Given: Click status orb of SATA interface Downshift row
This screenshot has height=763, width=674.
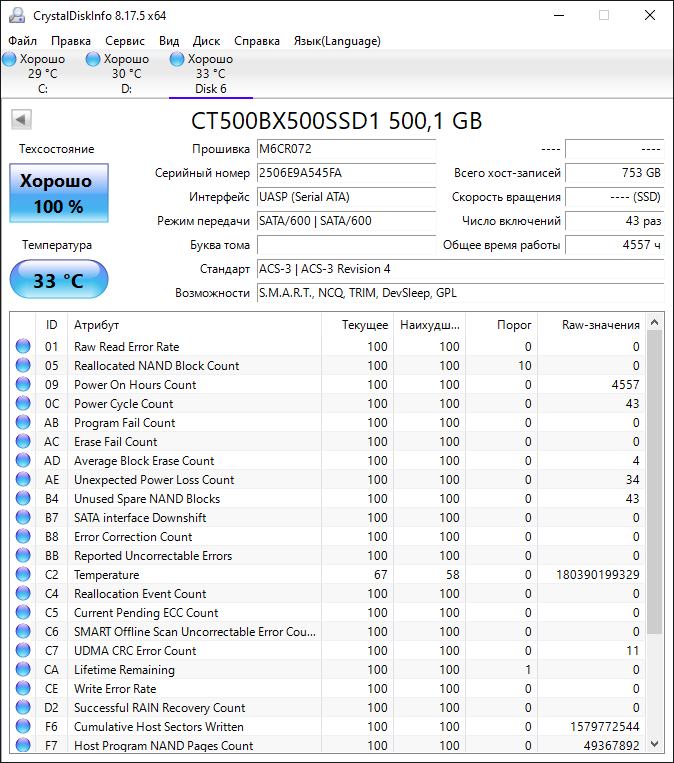Looking at the screenshot, I should pyautogui.click(x=23, y=517).
